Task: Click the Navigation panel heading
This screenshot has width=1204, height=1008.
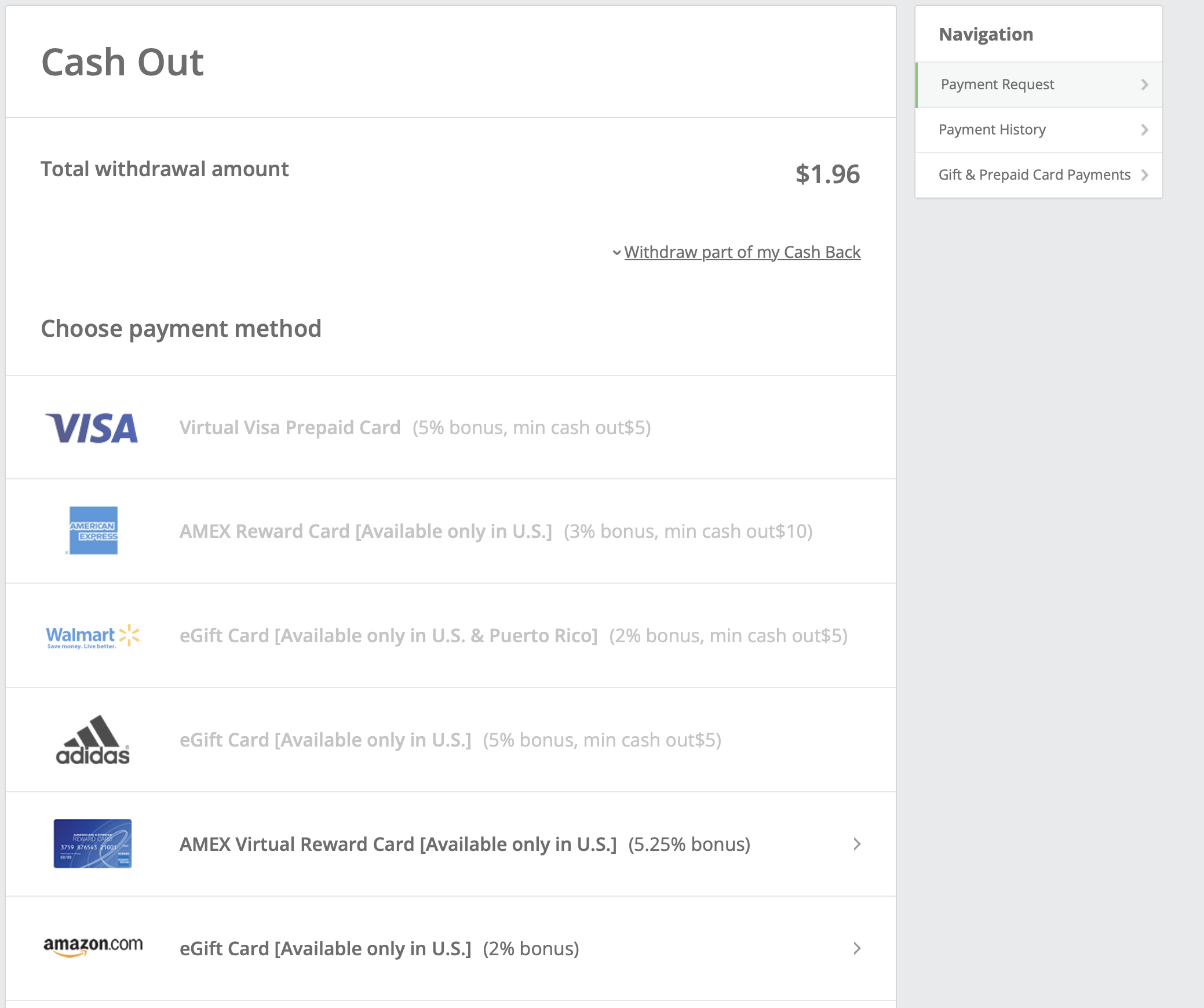Action: [986, 34]
